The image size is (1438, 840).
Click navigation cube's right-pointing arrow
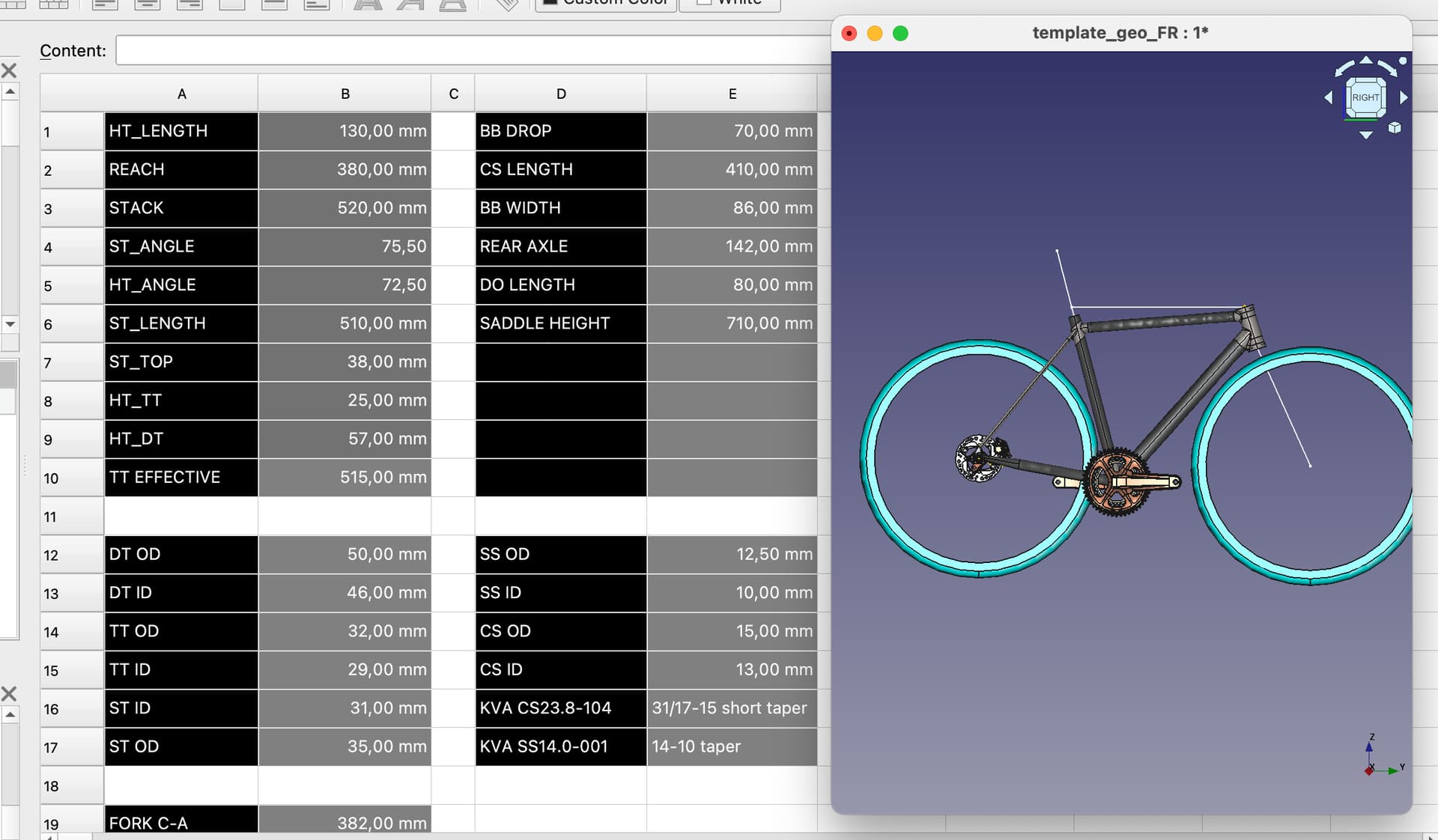pyautogui.click(x=1404, y=97)
